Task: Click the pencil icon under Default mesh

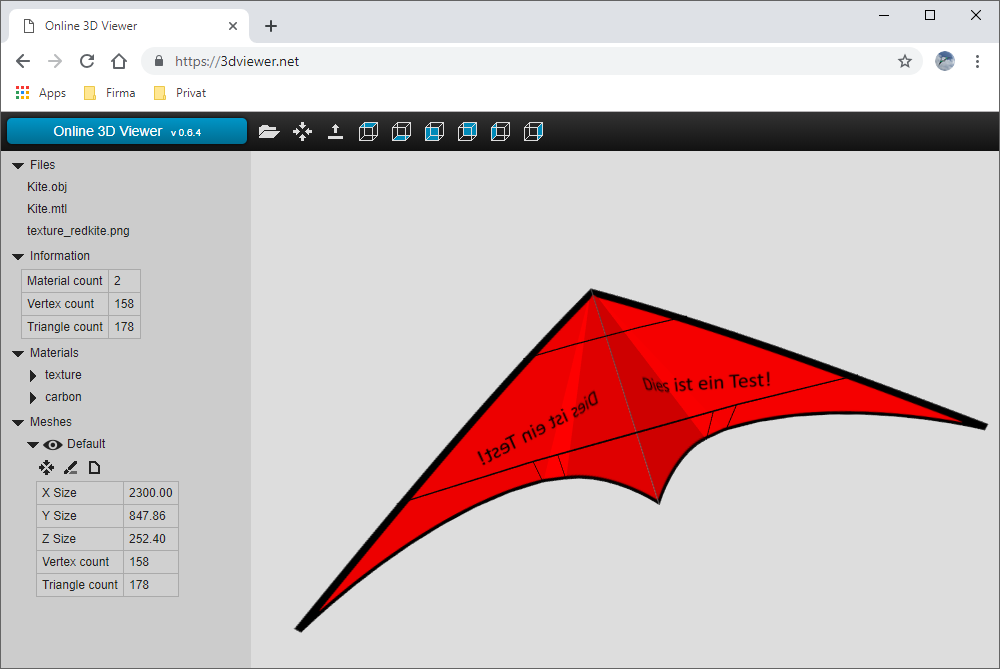Action: (x=71, y=467)
